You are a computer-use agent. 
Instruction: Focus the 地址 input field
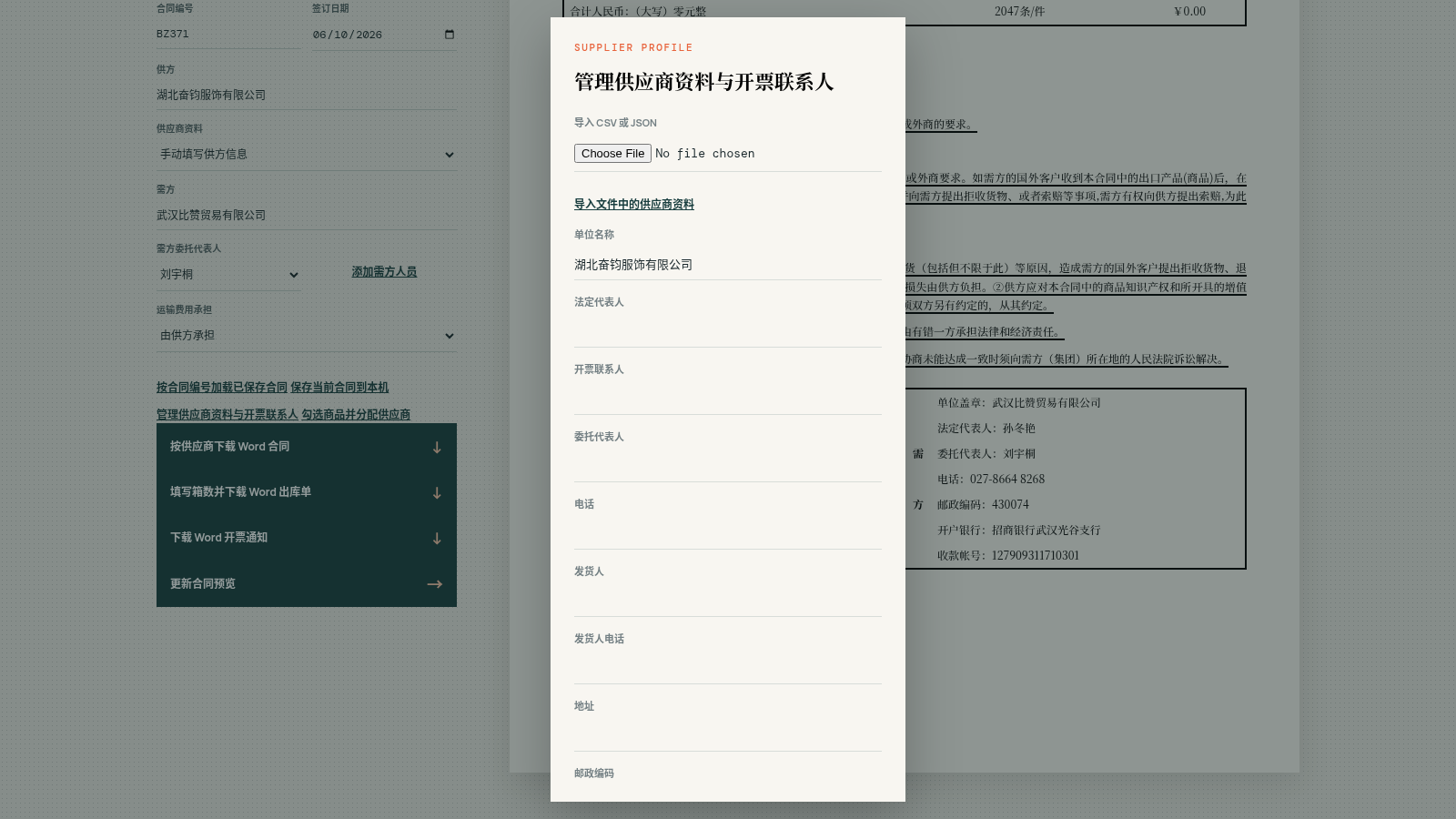728,736
